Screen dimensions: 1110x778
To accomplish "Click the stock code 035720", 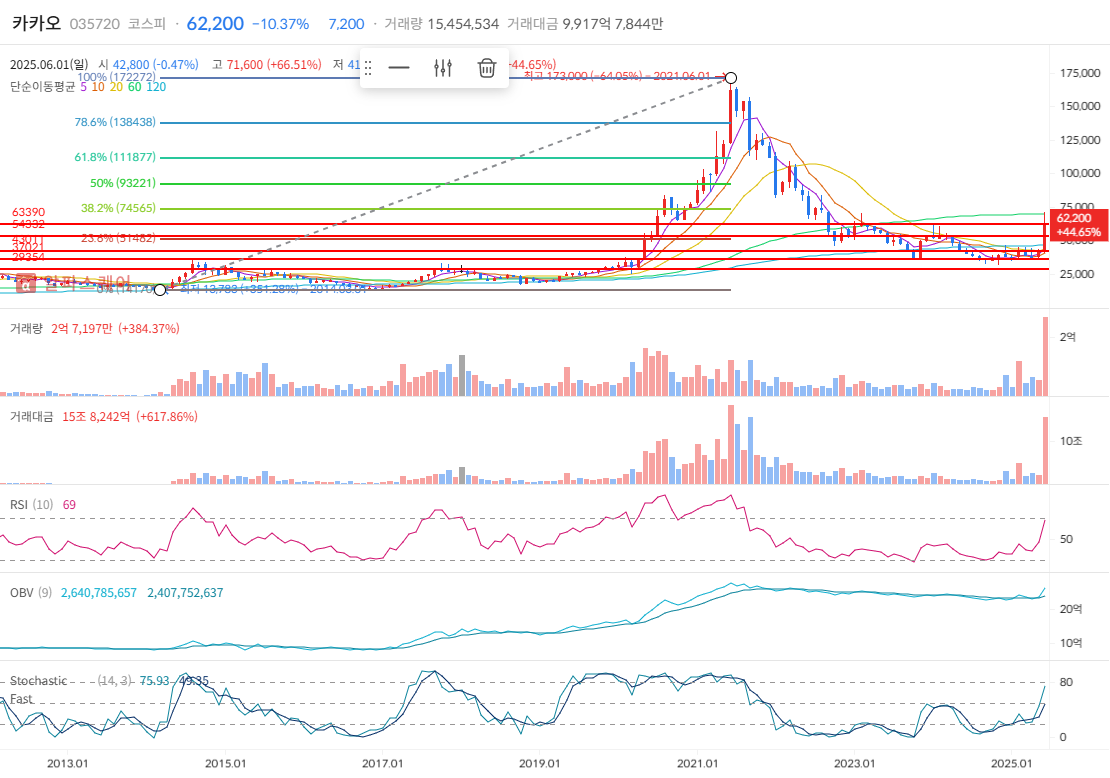I will (x=95, y=24).
